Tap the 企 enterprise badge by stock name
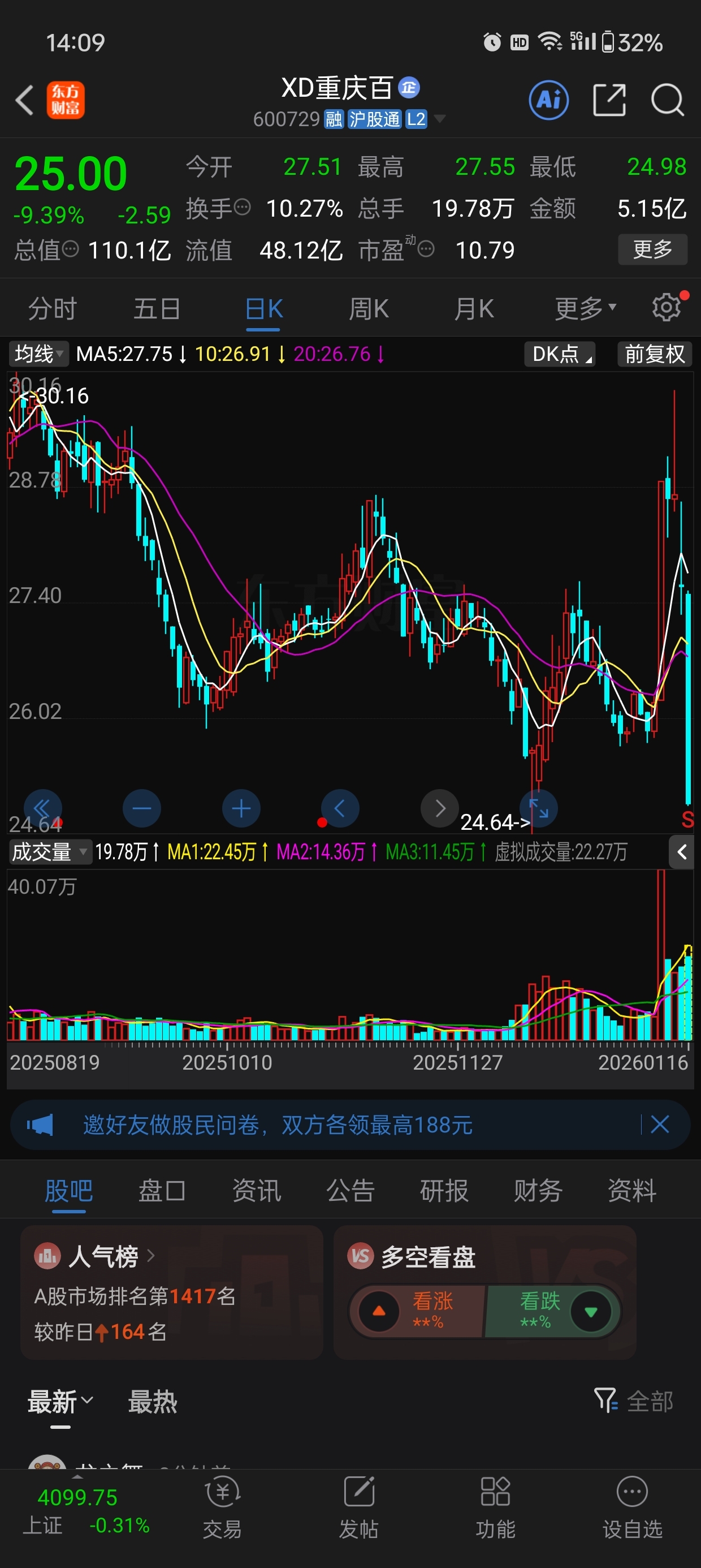Viewport: 701px width, 1568px height. click(x=409, y=87)
